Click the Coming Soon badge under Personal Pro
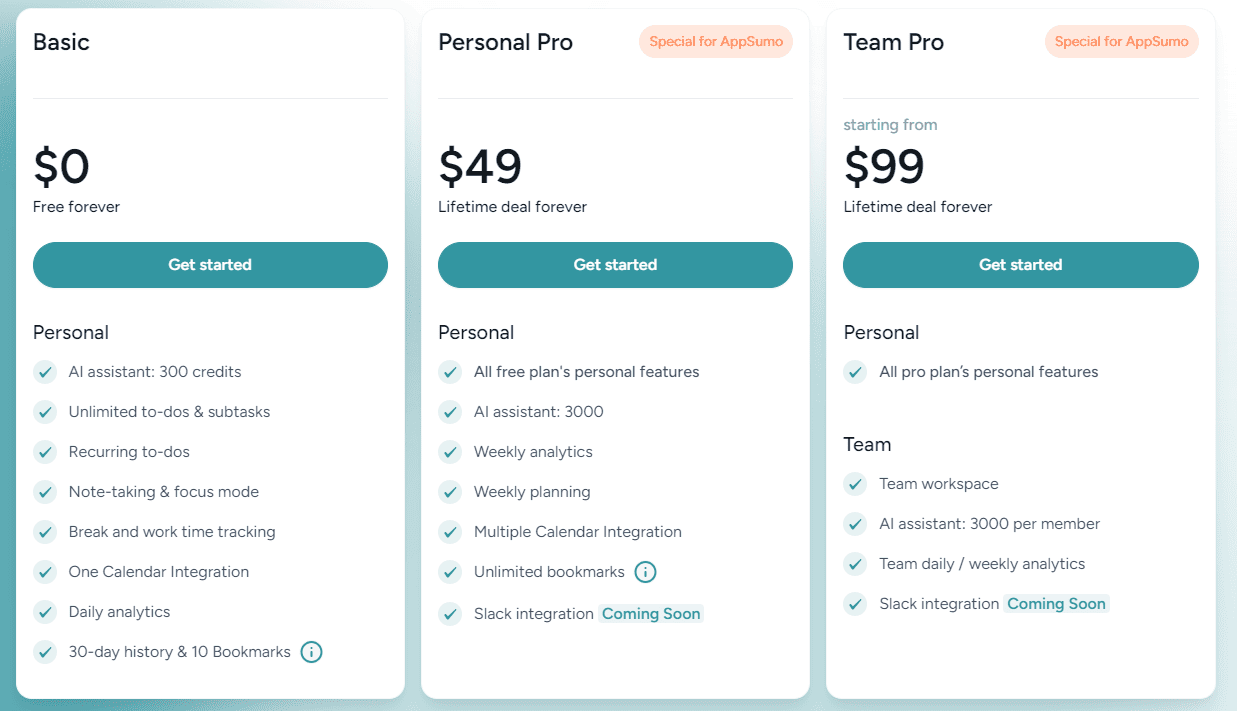 click(x=651, y=613)
